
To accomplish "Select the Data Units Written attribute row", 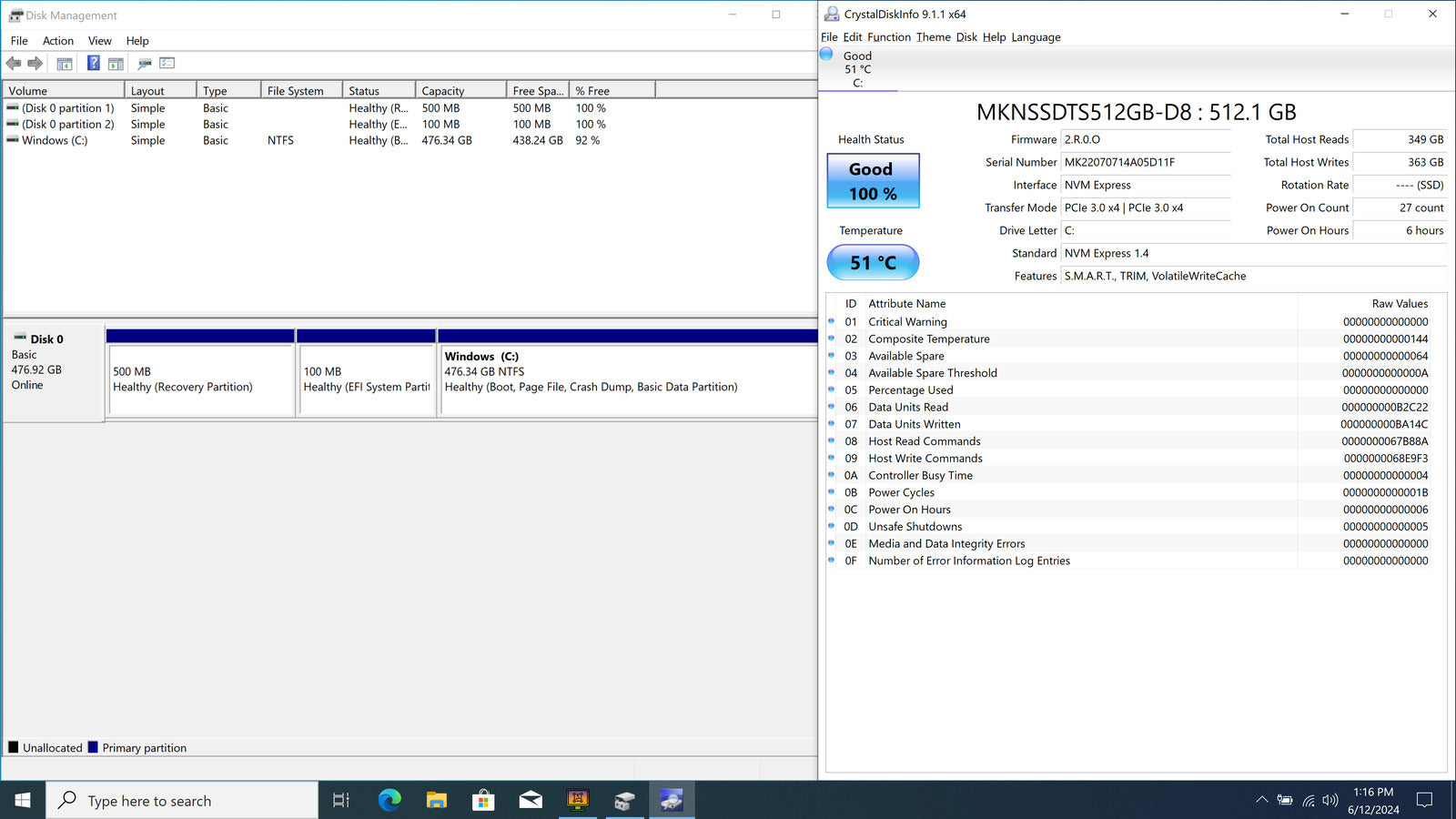I will tap(1128, 424).
